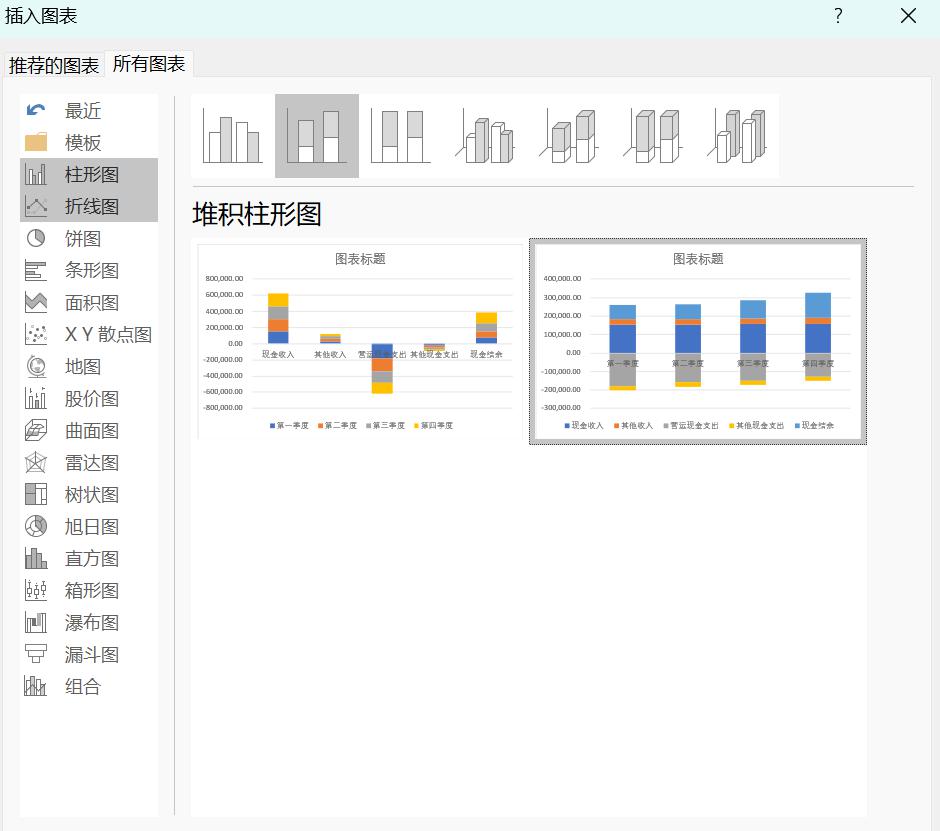Select the 树状图 treemap category
Viewport: 940px width, 831px height.
click(89, 495)
